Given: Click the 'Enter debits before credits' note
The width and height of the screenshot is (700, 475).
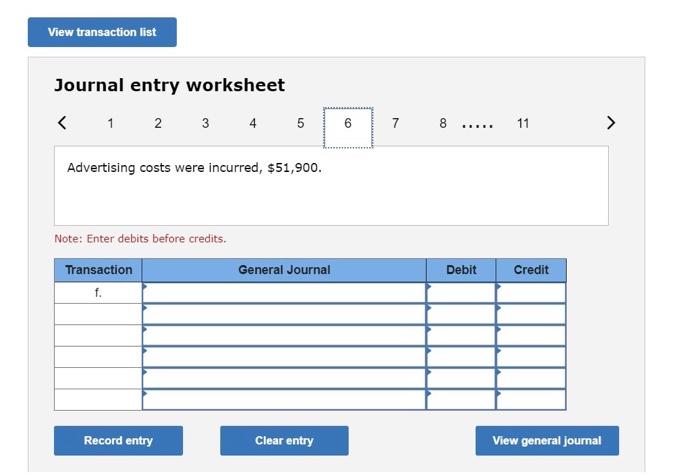Looking at the screenshot, I should (140, 239).
